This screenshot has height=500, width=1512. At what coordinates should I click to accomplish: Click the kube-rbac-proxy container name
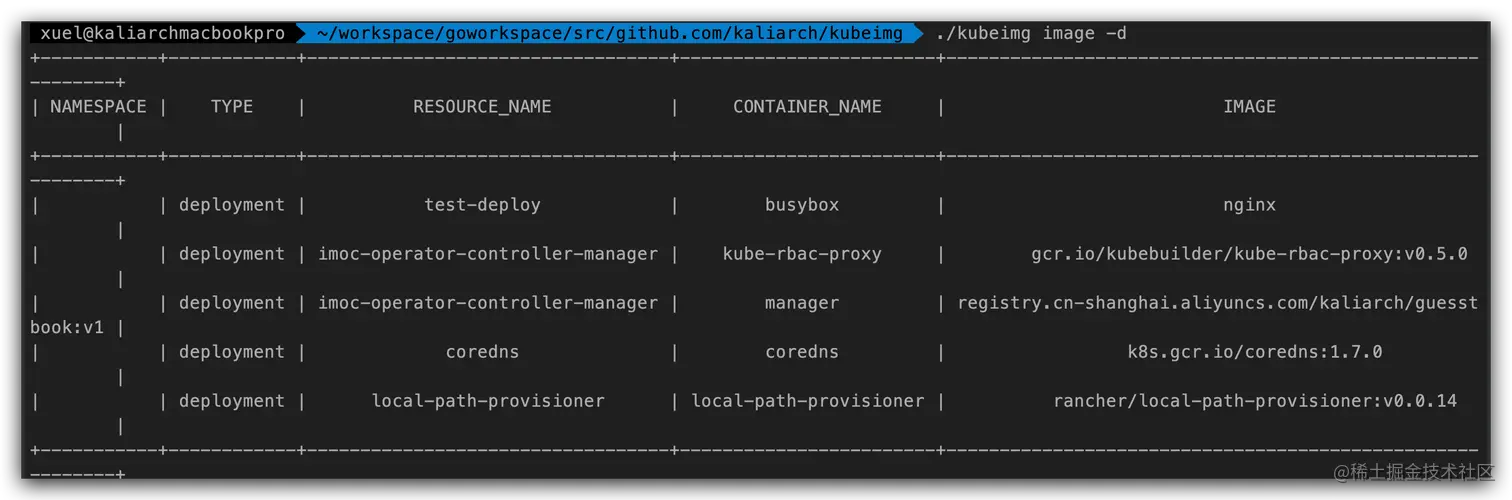tap(802, 254)
